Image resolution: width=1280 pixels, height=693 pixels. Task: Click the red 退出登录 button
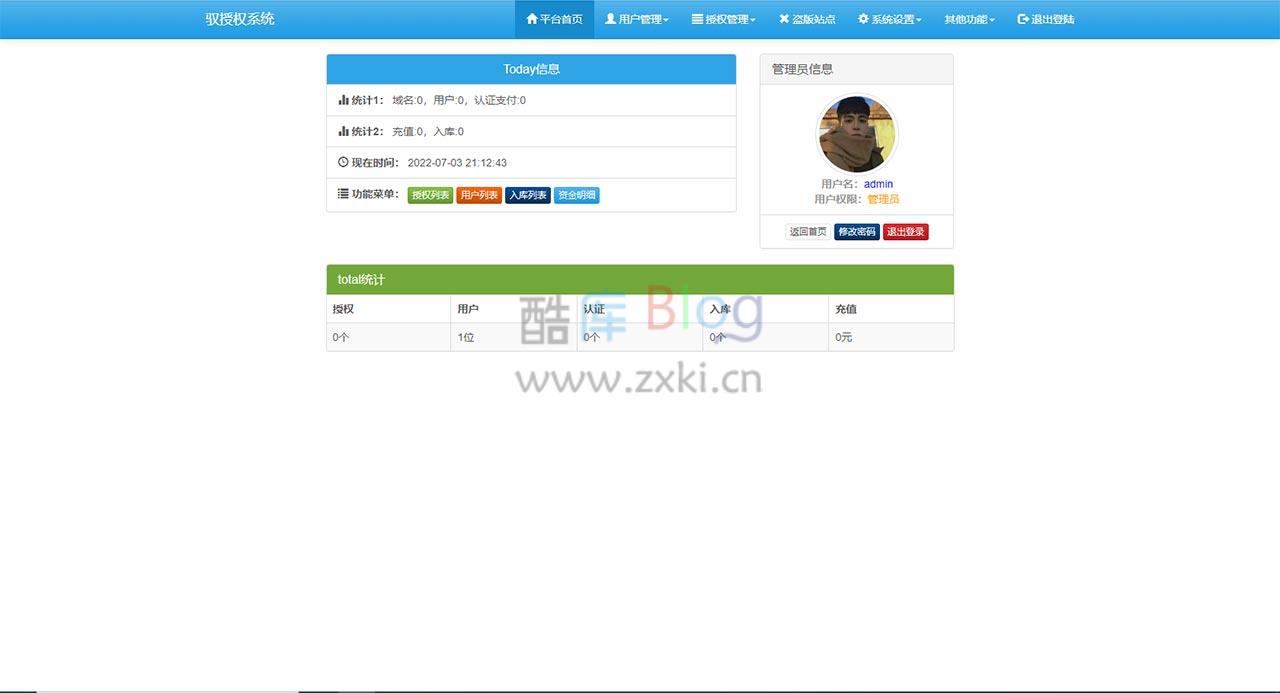click(905, 231)
